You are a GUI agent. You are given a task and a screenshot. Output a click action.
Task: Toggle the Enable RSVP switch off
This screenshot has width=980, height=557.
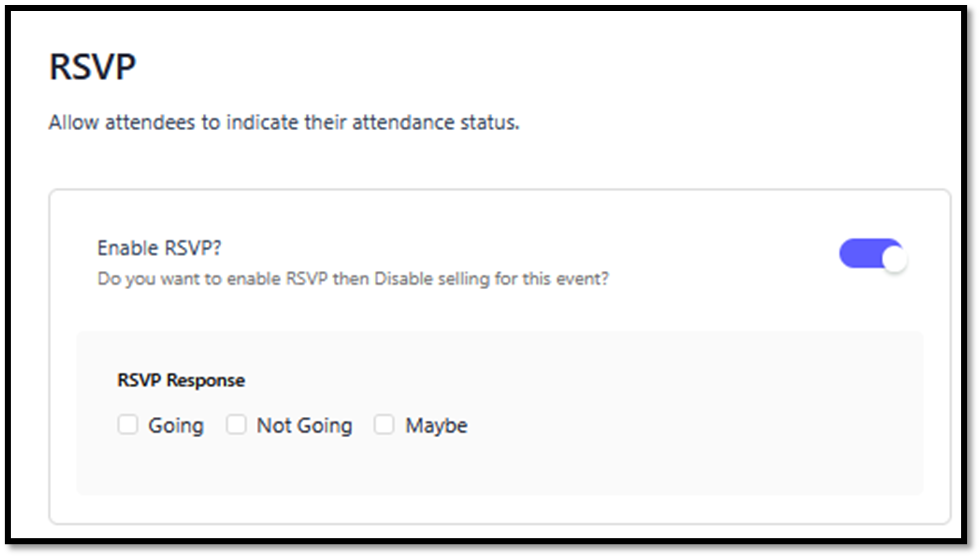(872, 255)
